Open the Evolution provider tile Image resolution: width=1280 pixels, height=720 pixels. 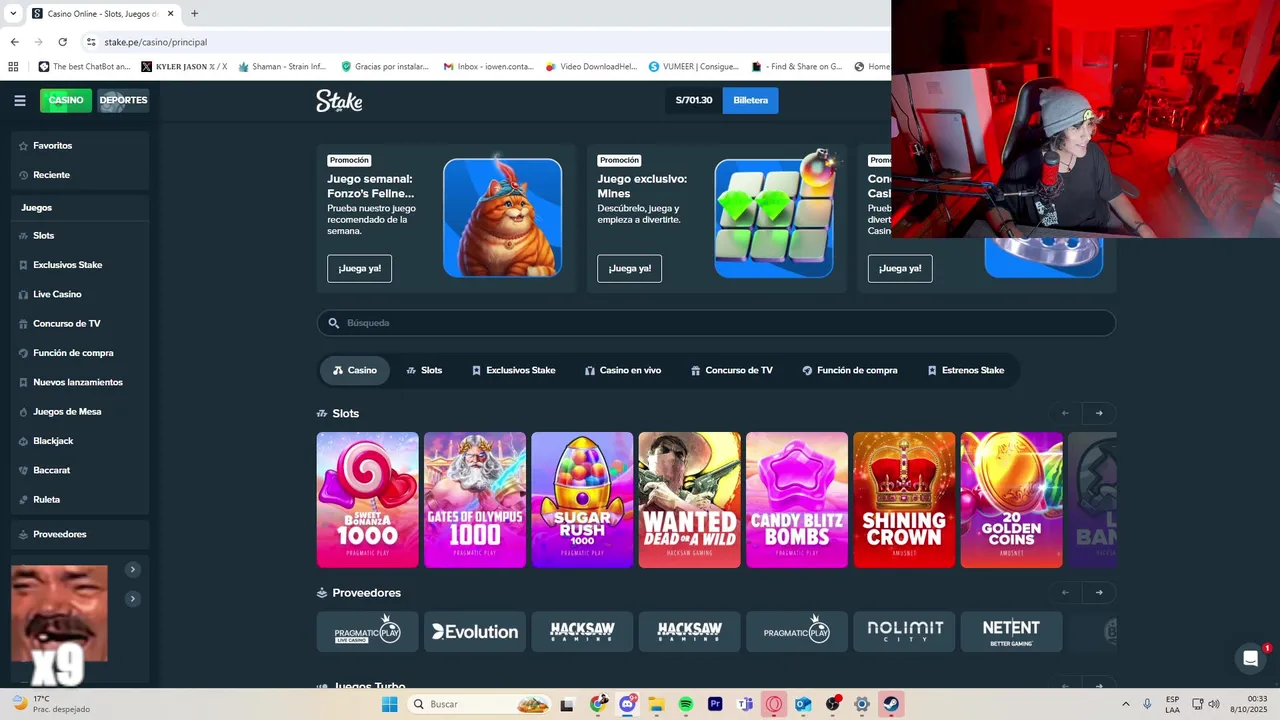475,632
